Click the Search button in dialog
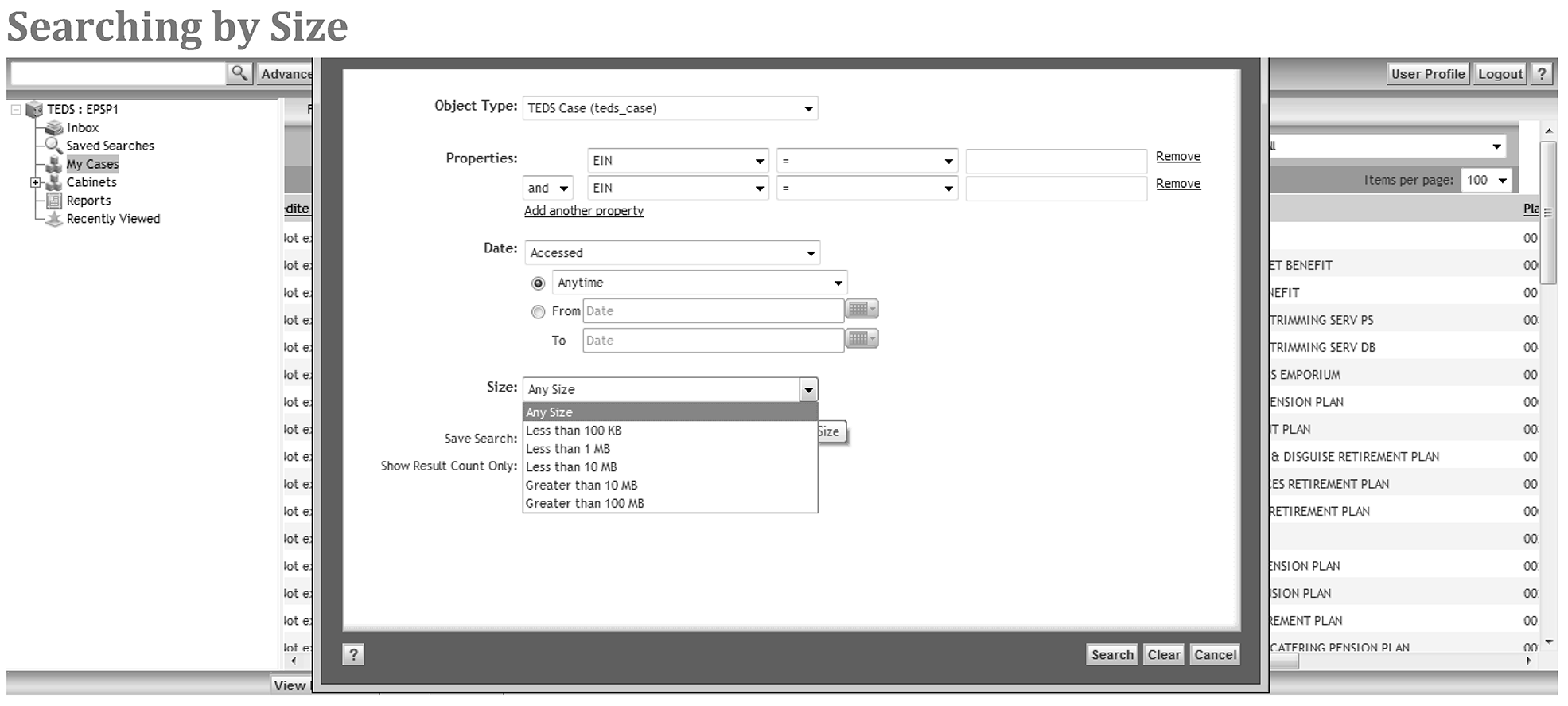Image resolution: width=1568 pixels, height=706 pixels. pyautogui.click(x=1111, y=654)
